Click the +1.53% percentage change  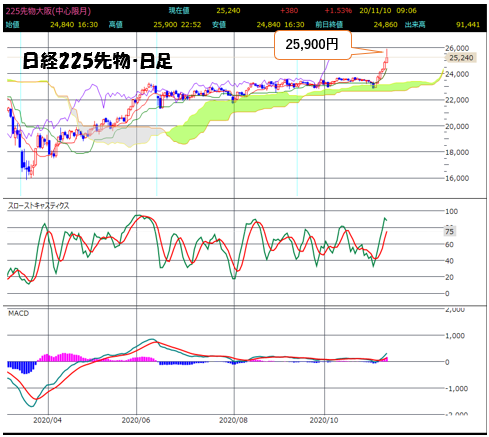click(x=338, y=11)
